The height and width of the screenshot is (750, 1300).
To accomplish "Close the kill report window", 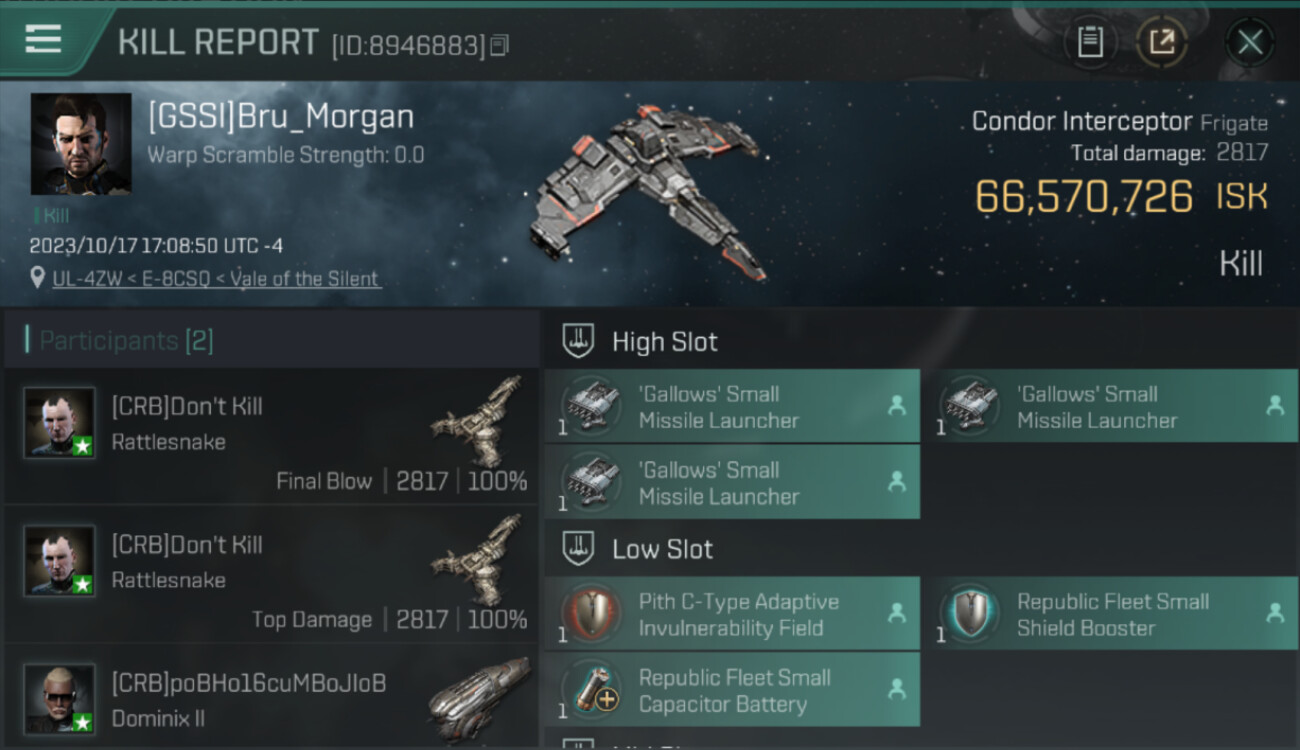I will tap(1249, 42).
